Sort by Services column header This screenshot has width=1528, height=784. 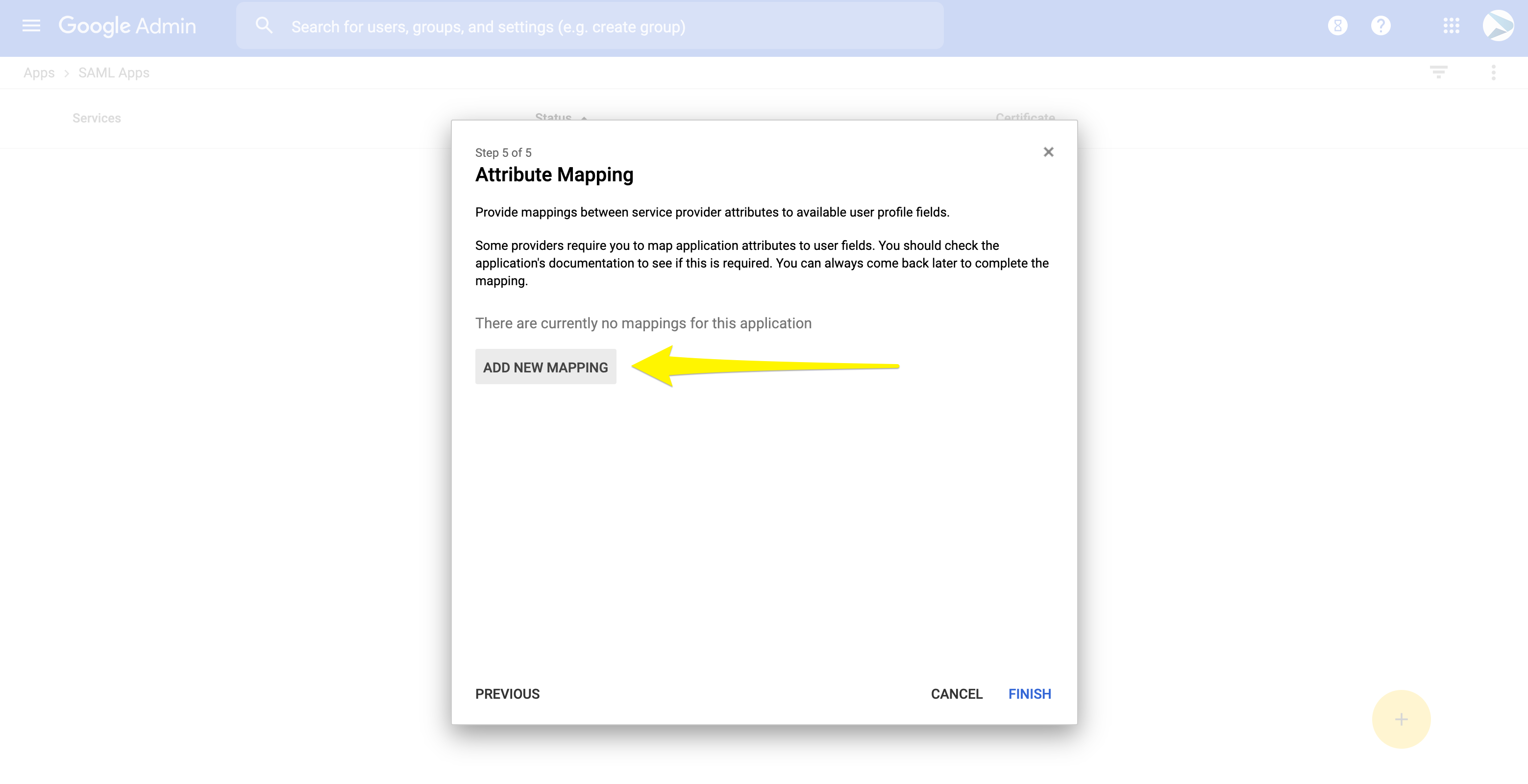coord(97,118)
